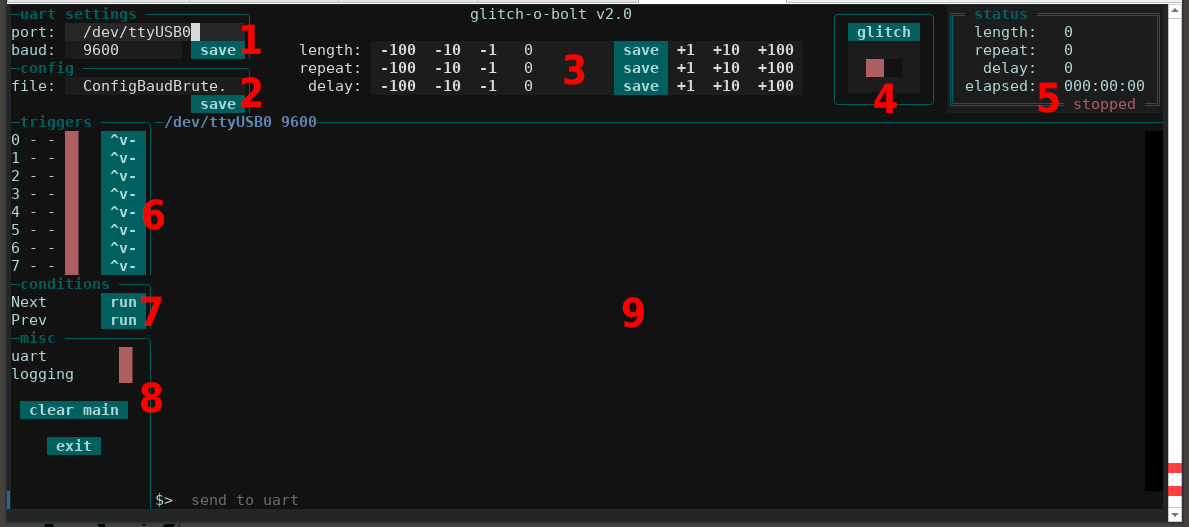Run the Prev condition
The height and width of the screenshot is (527, 1189).
point(123,320)
